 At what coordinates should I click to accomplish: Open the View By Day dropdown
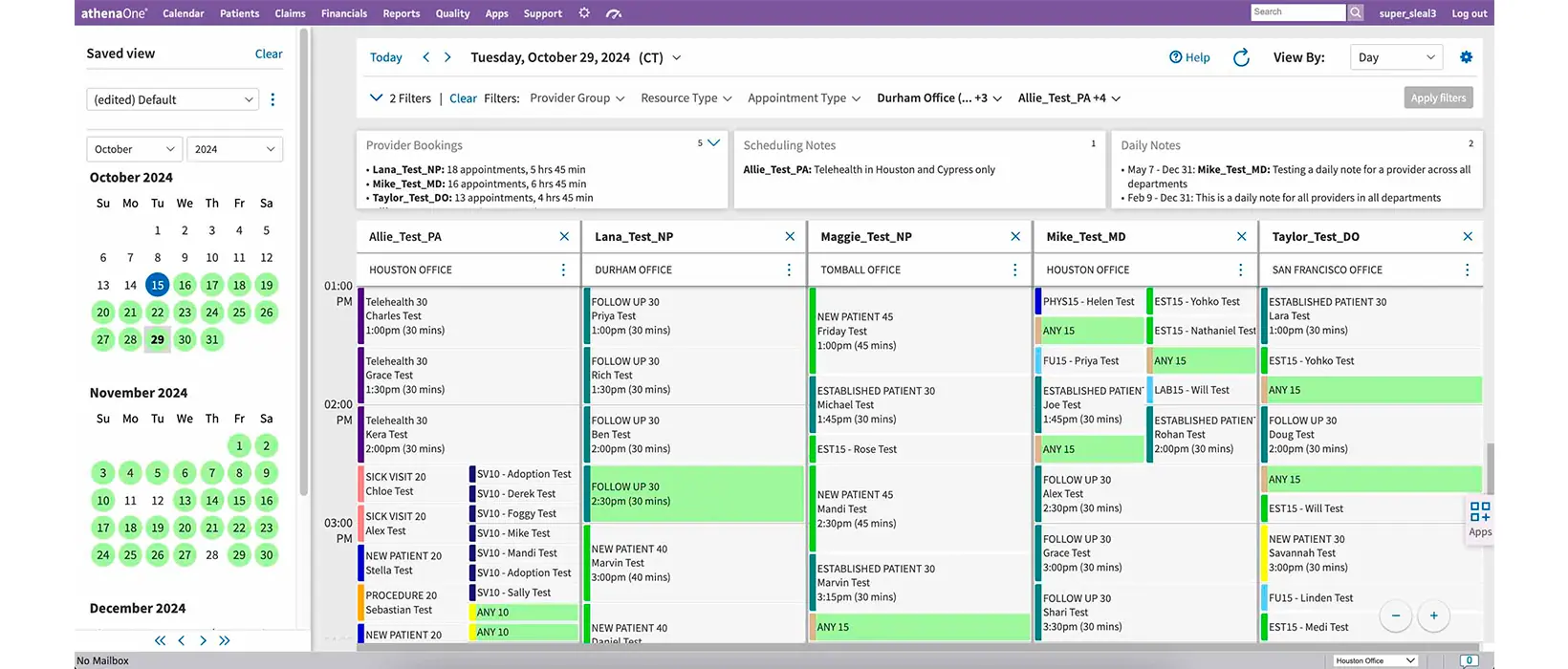point(1395,57)
